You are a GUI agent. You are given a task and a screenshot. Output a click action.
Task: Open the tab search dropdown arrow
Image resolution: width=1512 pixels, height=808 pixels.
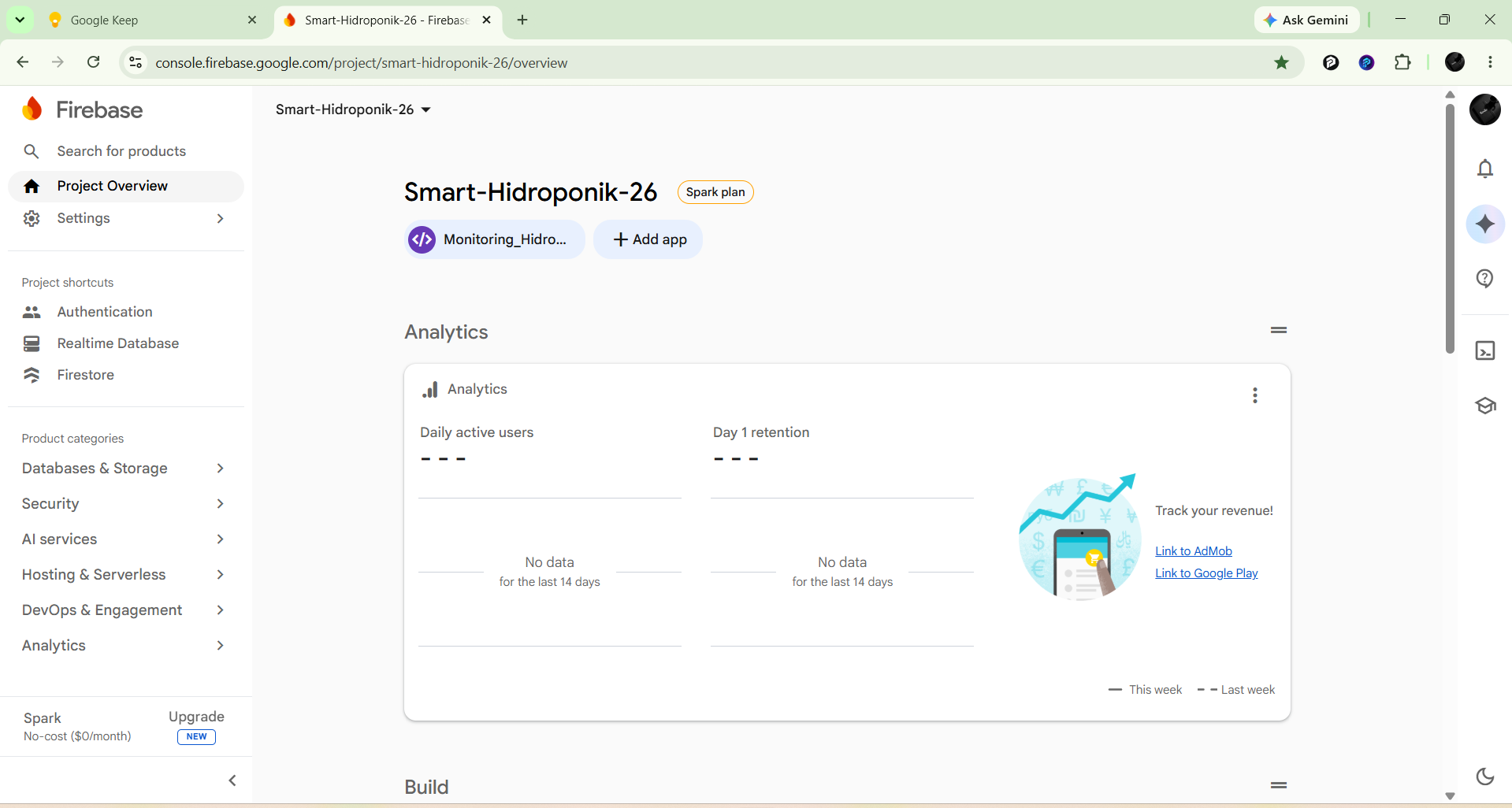point(20,20)
